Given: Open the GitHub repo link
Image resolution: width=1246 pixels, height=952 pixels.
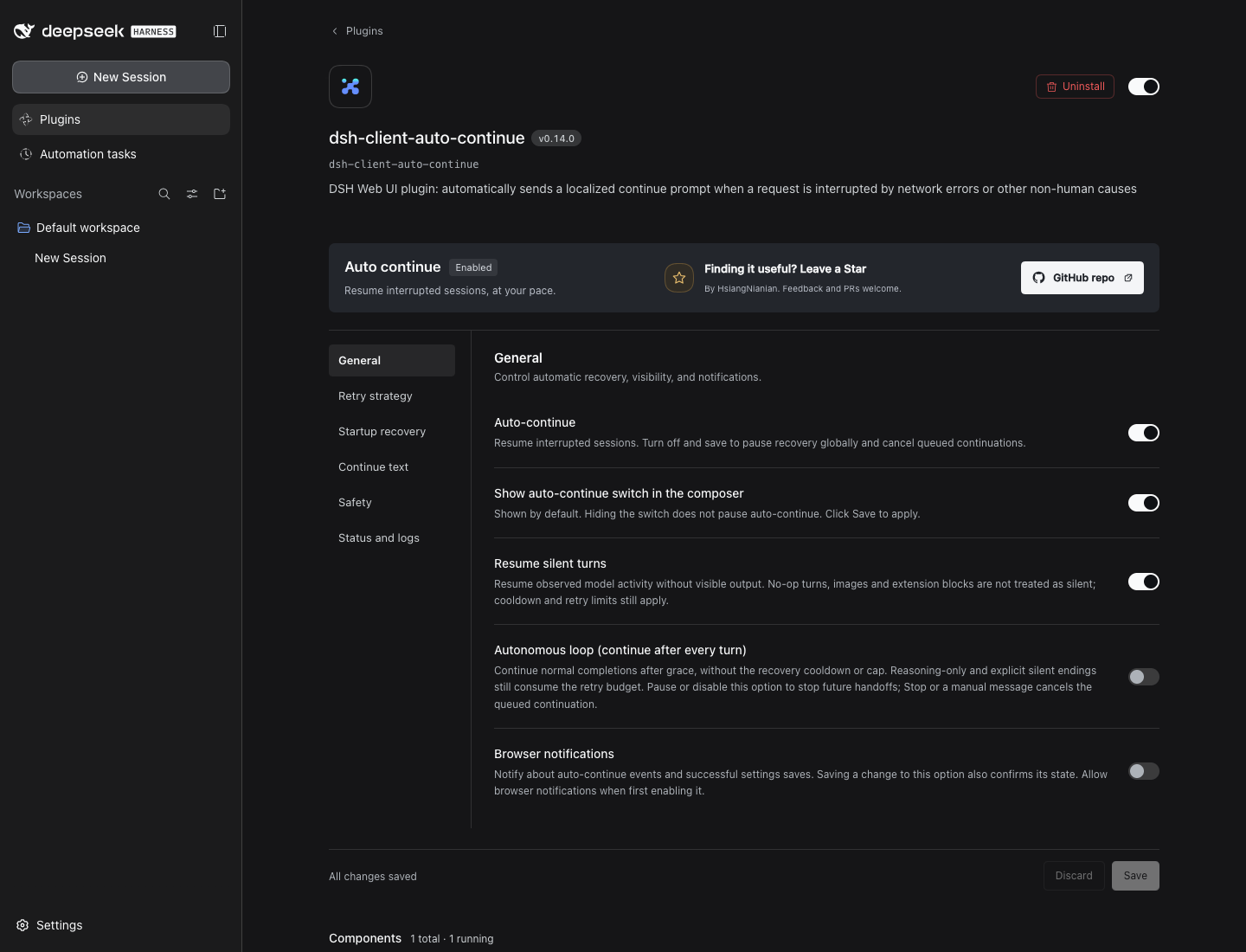Looking at the screenshot, I should [x=1082, y=278].
